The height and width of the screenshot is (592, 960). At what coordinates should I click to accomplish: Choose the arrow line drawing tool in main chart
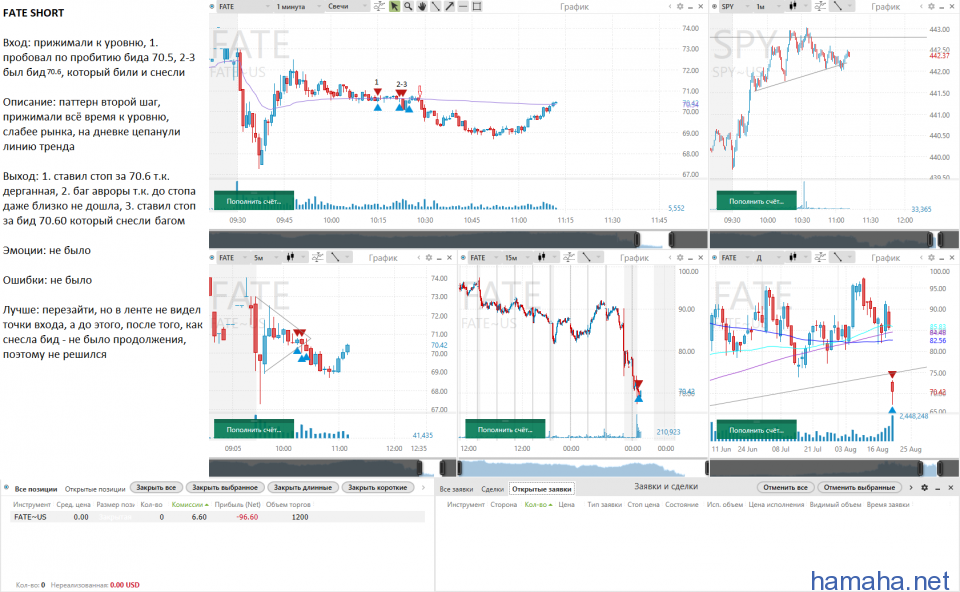coord(449,6)
